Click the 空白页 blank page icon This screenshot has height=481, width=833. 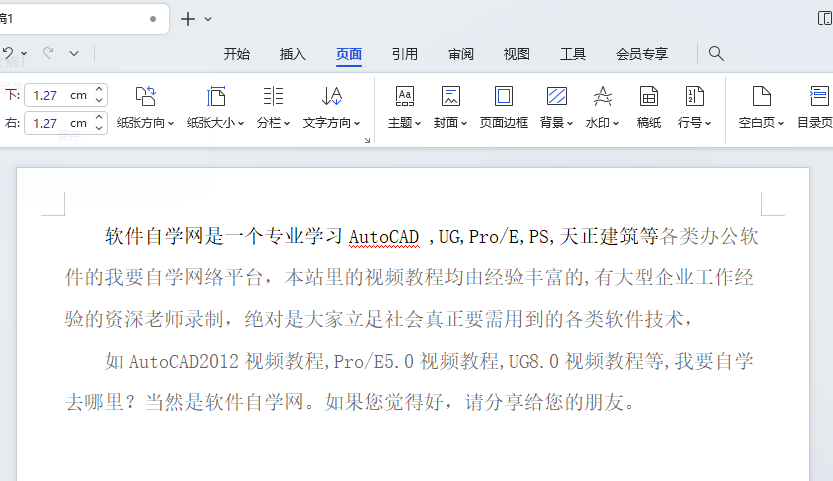click(762, 96)
